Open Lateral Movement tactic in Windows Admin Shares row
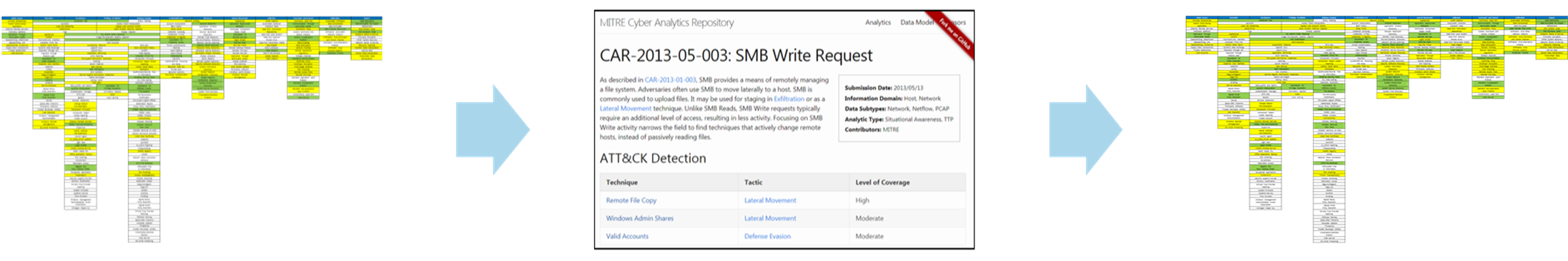The height and width of the screenshot is (261, 1568). click(770, 219)
